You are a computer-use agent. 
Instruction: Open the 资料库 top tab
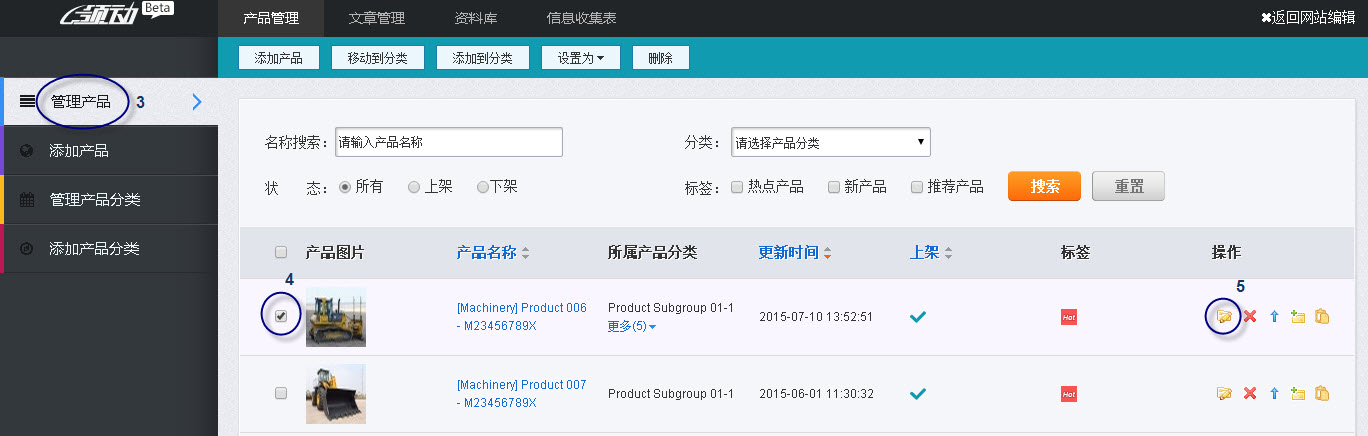pos(476,18)
